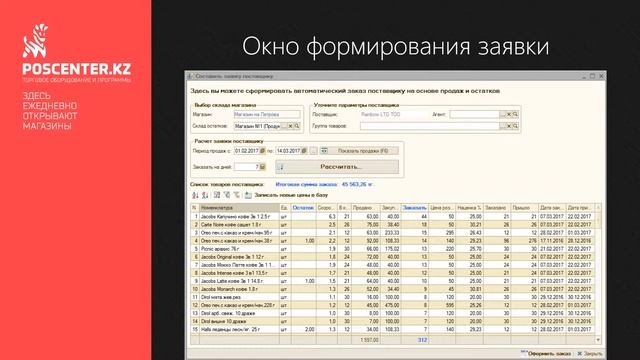Viewport: 640px width, 360px height.
Task: Click the Итоговая сумма заказа 45 563,26 text
Action: (x=324, y=184)
